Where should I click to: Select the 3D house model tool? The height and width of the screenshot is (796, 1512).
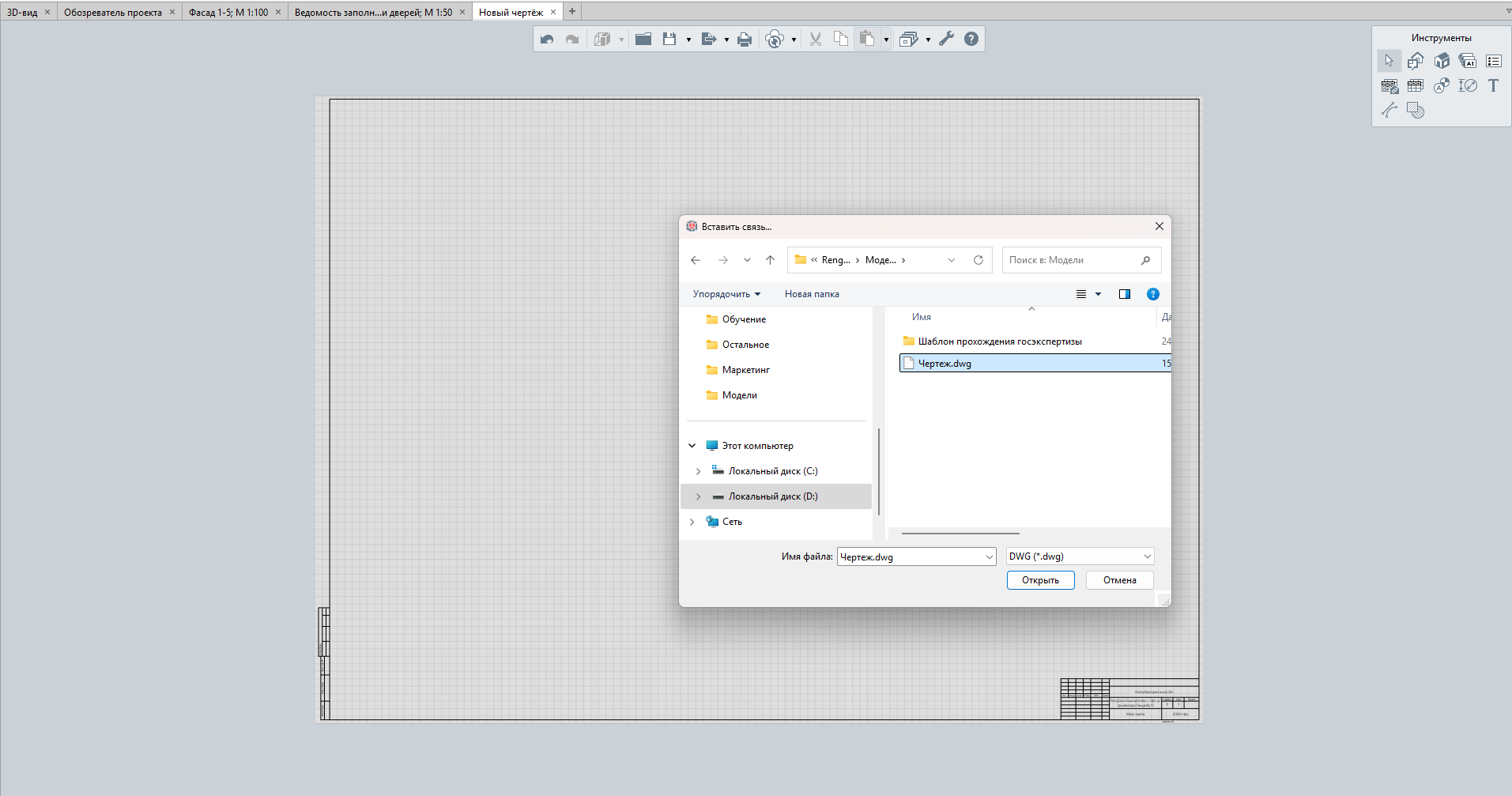pyautogui.click(x=1442, y=61)
